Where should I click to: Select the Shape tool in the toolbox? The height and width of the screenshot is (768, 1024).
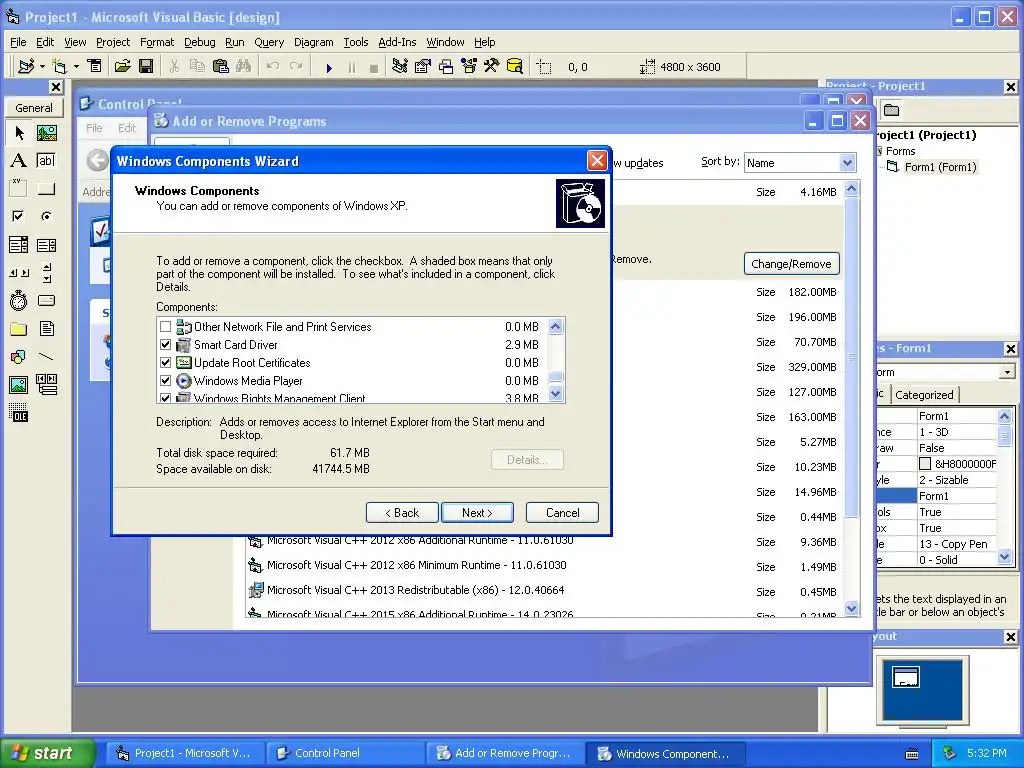[x=19, y=357]
